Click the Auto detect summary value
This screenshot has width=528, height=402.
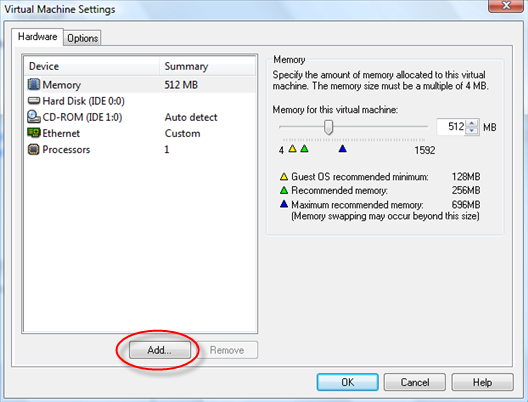tap(191, 117)
